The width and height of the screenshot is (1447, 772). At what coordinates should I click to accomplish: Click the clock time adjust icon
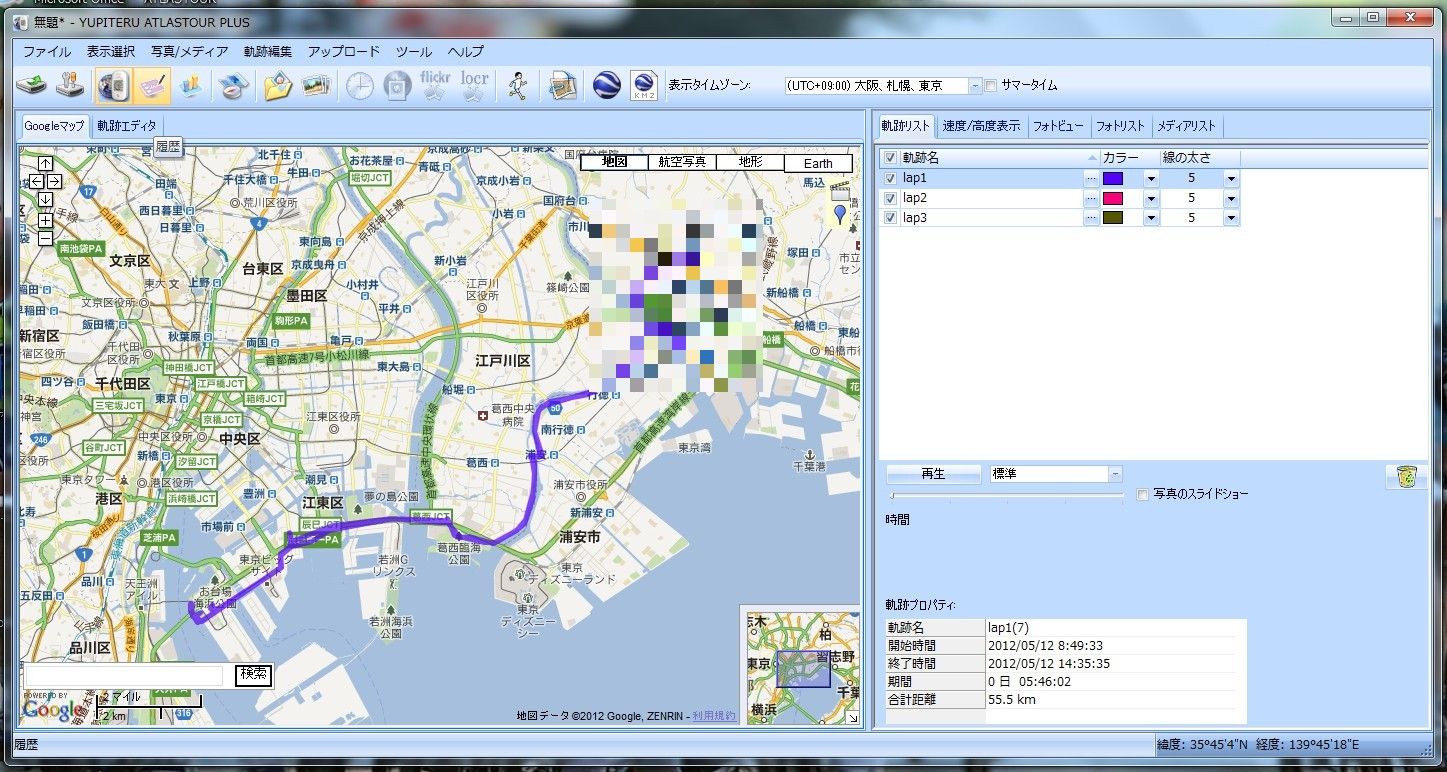(359, 86)
